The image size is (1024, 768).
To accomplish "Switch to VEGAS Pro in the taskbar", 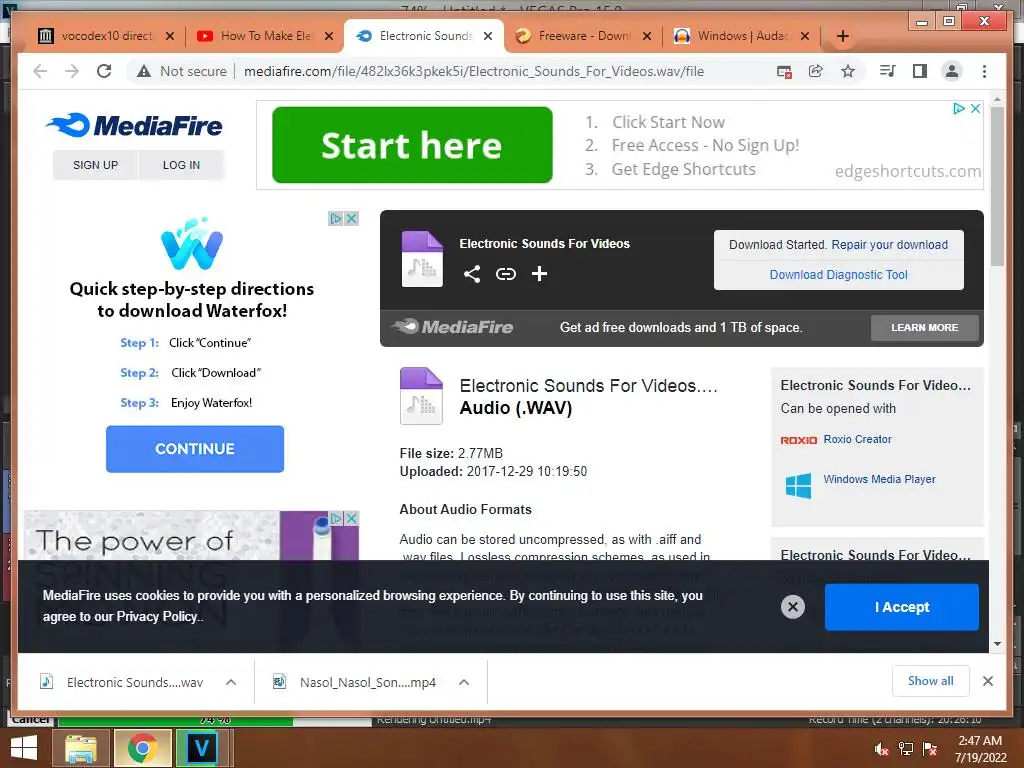I will 202,748.
